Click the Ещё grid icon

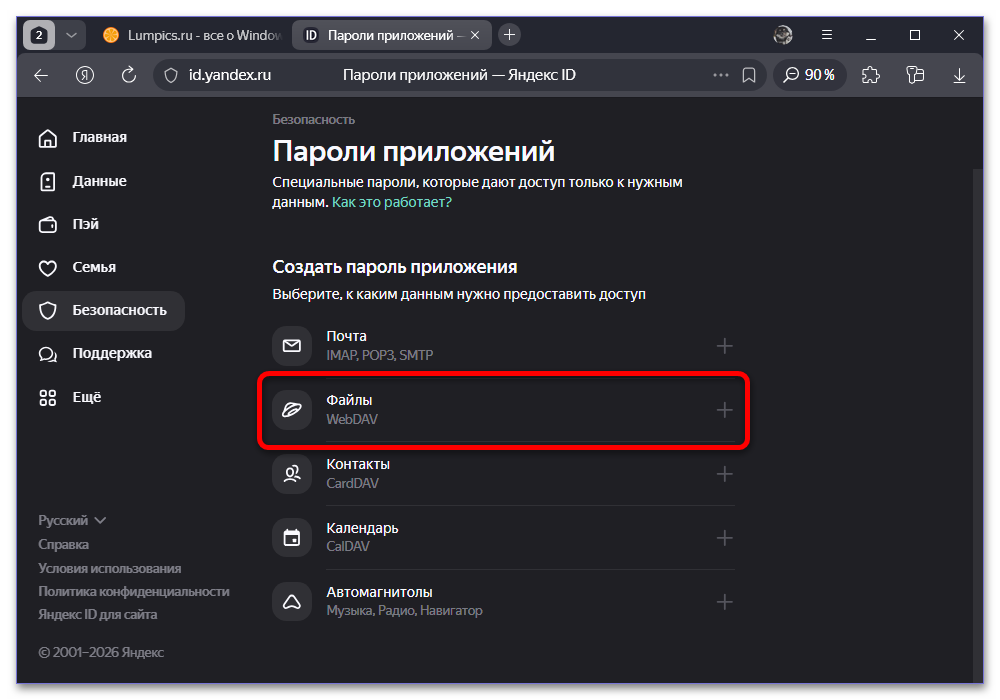click(x=48, y=398)
